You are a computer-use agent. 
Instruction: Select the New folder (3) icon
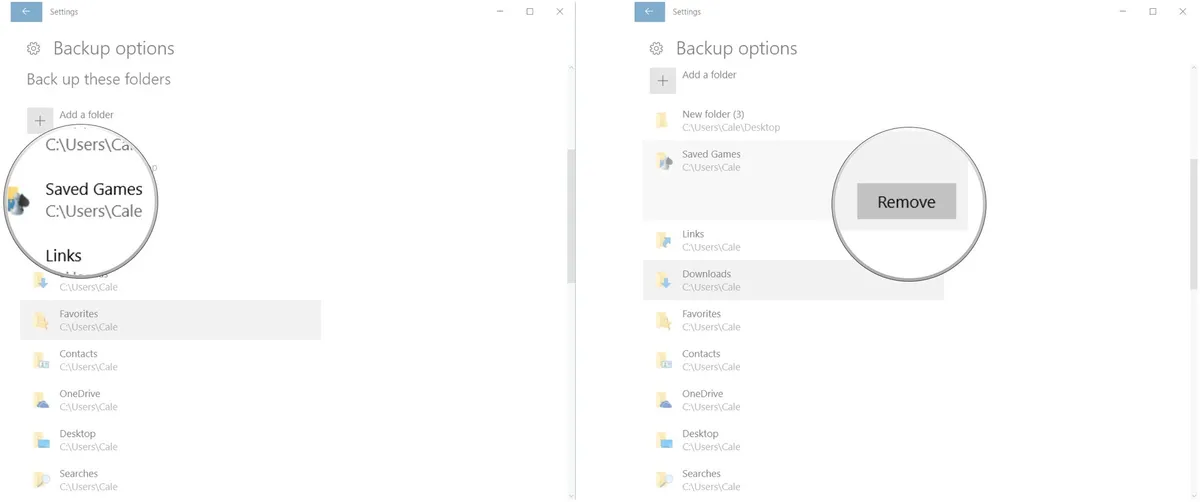(662, 120)
